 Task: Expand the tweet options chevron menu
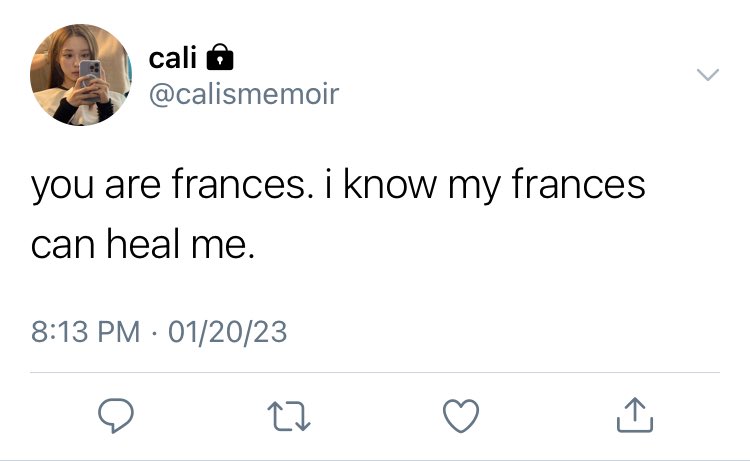[707, 75]
